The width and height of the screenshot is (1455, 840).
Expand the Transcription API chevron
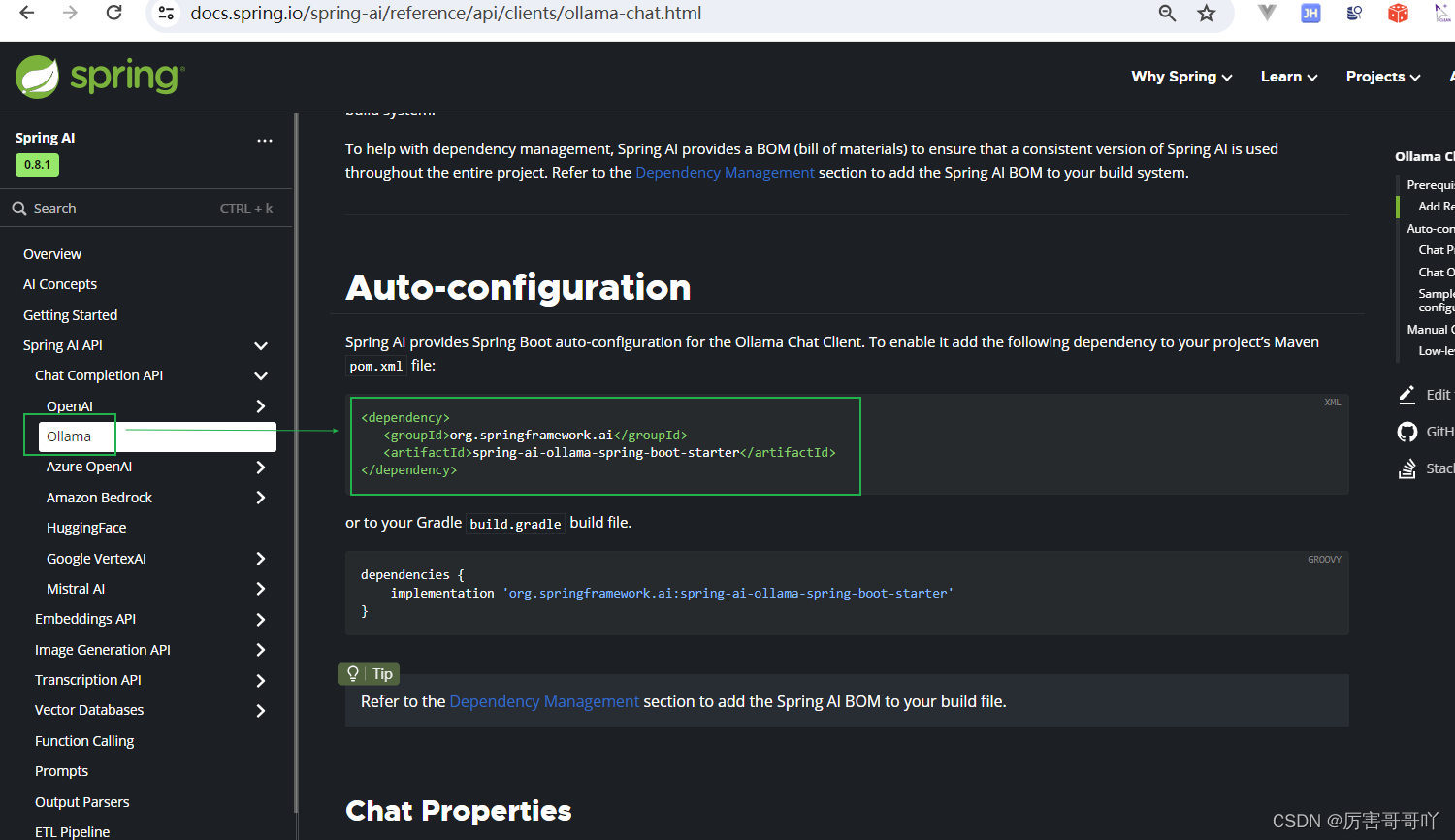tap(261, 680)
